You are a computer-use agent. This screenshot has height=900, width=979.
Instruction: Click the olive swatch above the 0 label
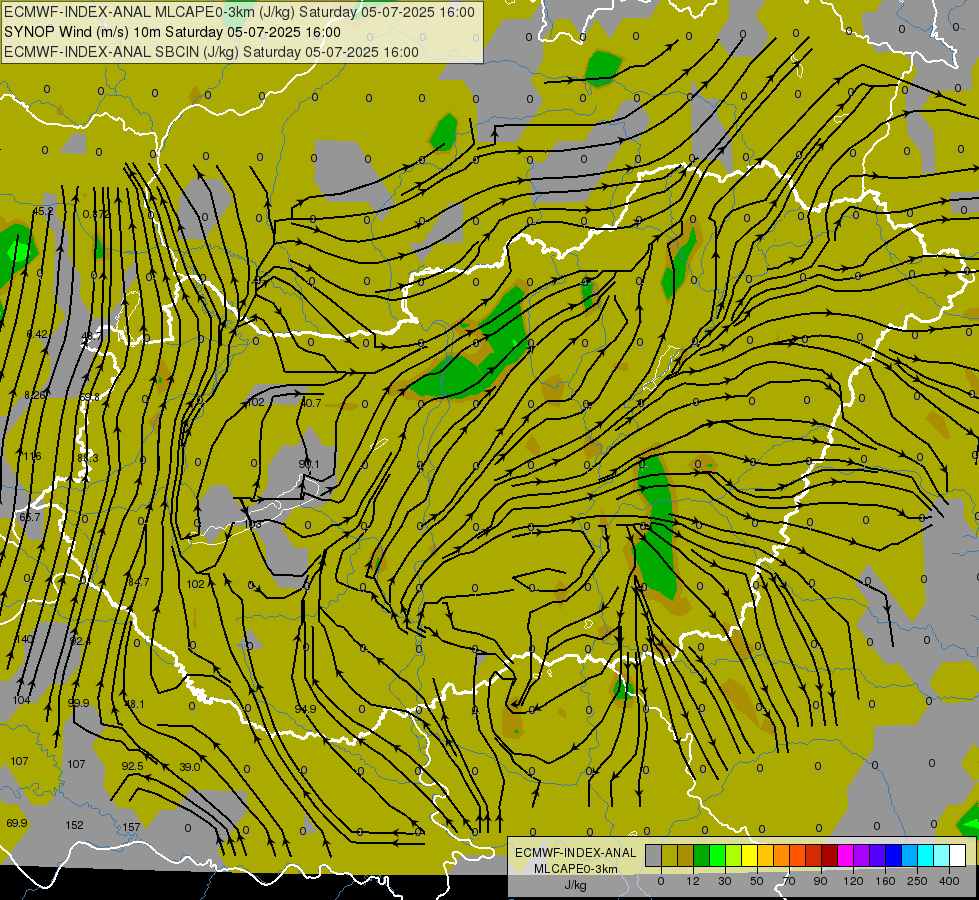(x=670, y=855)
